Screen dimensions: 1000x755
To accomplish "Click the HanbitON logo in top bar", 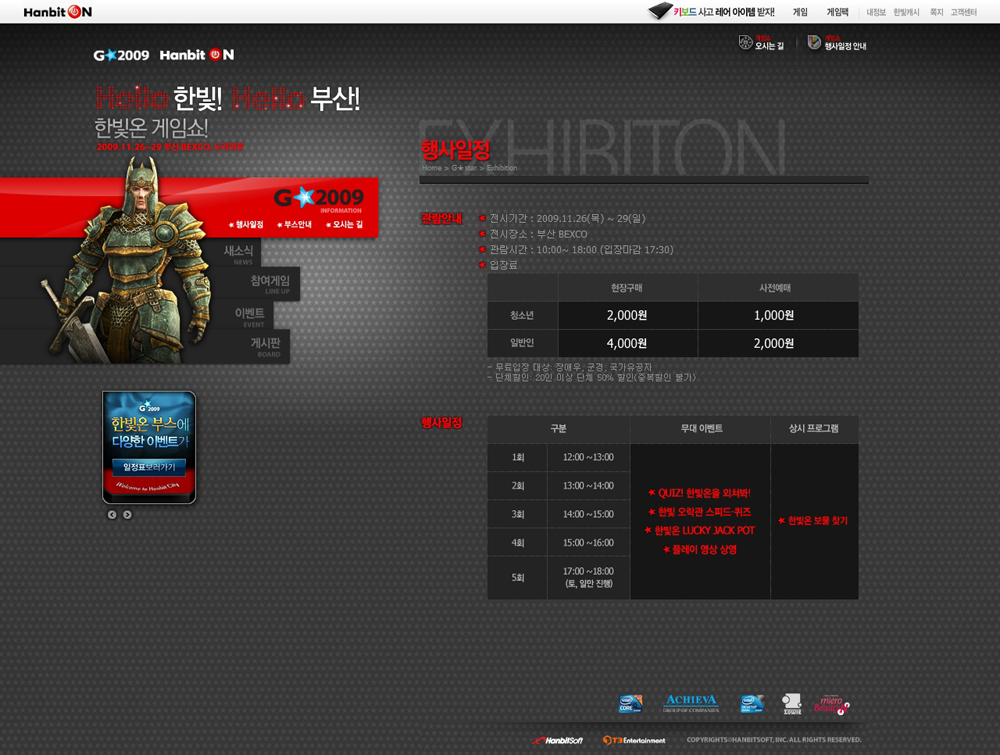I will click(58, 12).
